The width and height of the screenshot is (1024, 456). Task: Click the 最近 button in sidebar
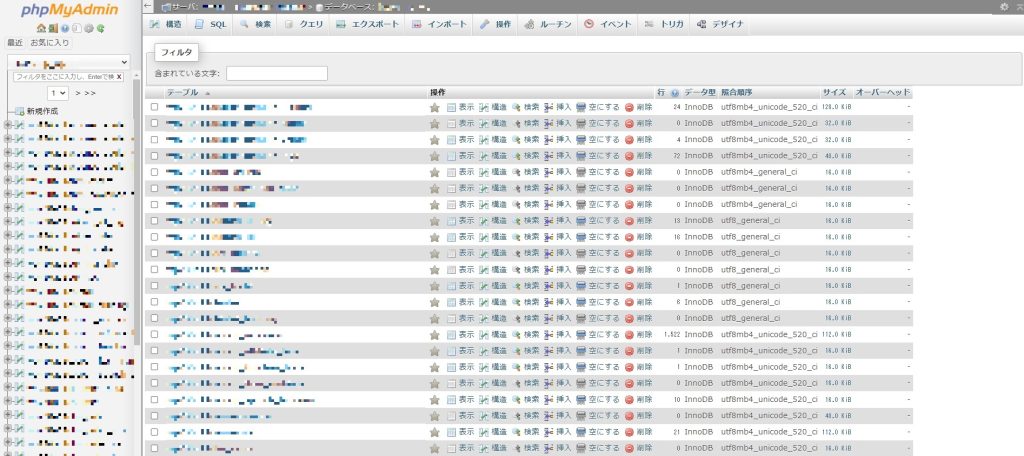point(15,42)
